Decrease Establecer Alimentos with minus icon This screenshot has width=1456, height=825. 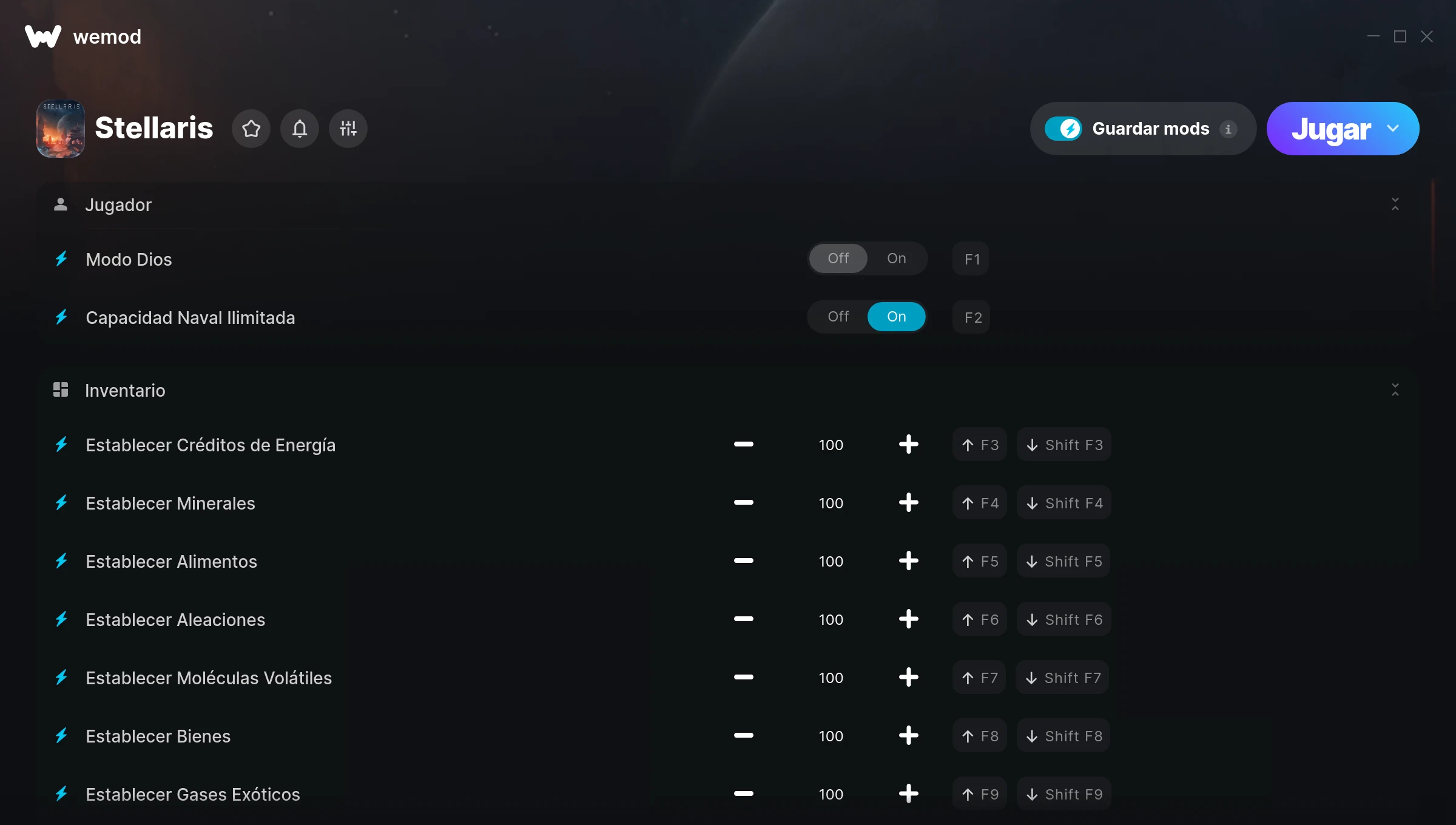coord(743,561)
